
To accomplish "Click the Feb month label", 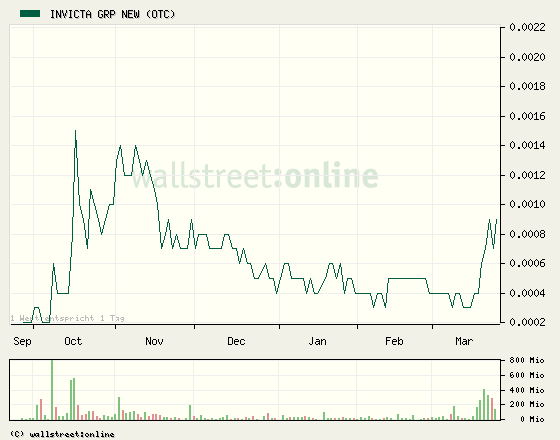I will click(394, 341).
